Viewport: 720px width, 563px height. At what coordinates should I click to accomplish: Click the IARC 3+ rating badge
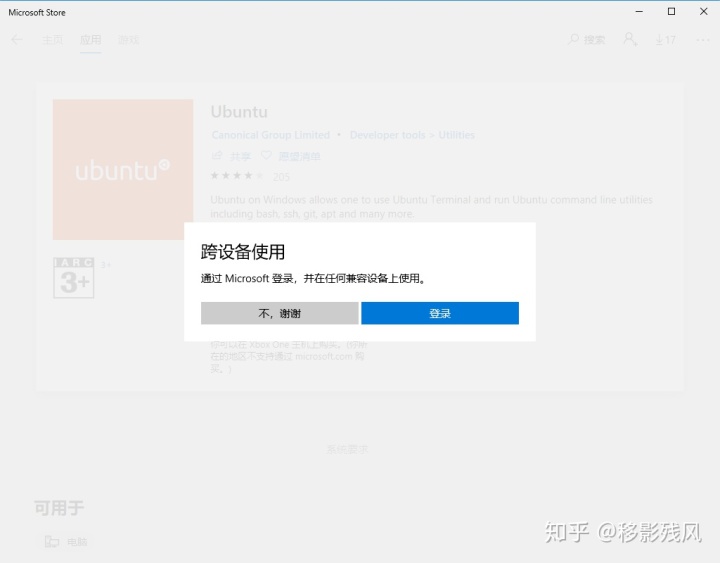tap(74, 278)
